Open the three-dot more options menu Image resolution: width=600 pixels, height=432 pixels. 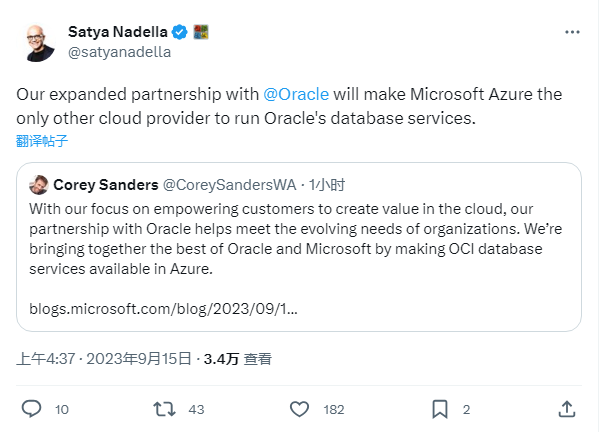572,32
